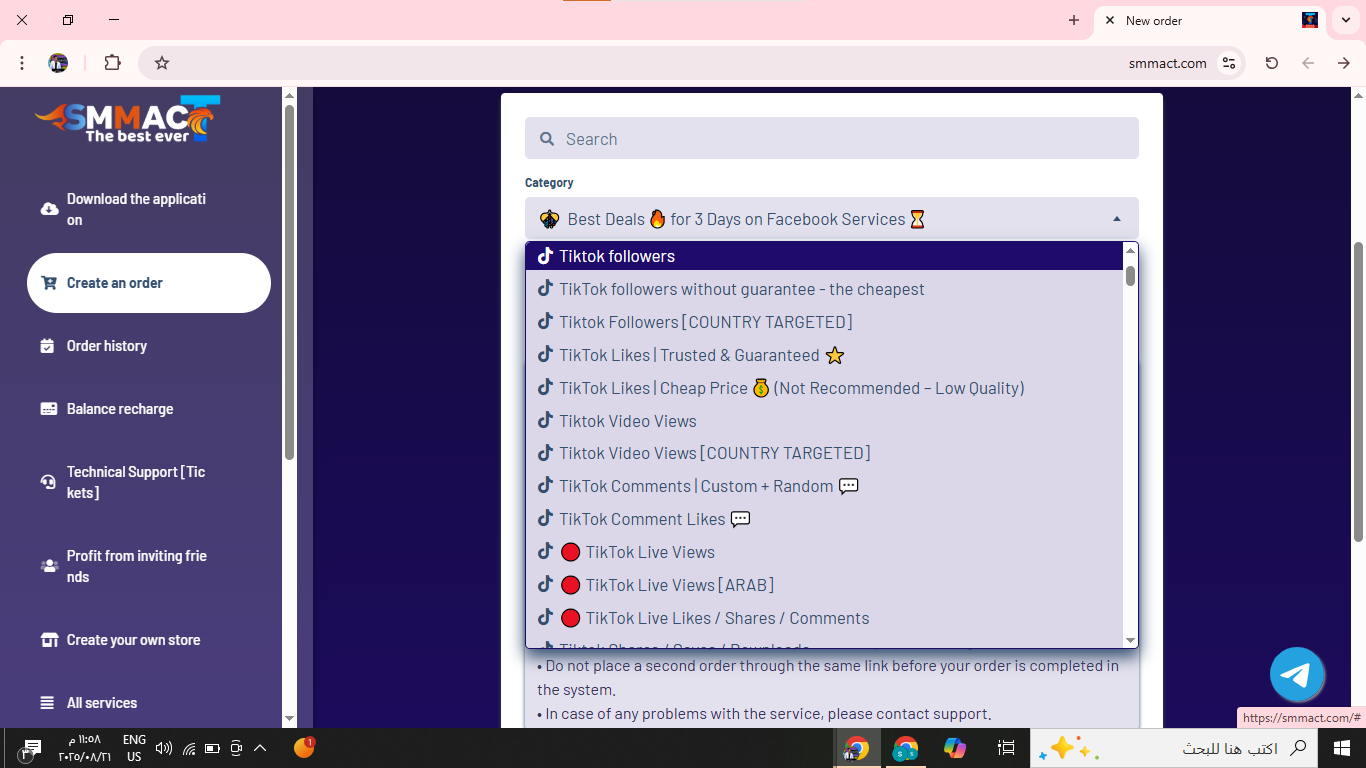Click the dropdown list scroll-down arrow
Screen dimensions: 1366x768
coord(1130,640)
